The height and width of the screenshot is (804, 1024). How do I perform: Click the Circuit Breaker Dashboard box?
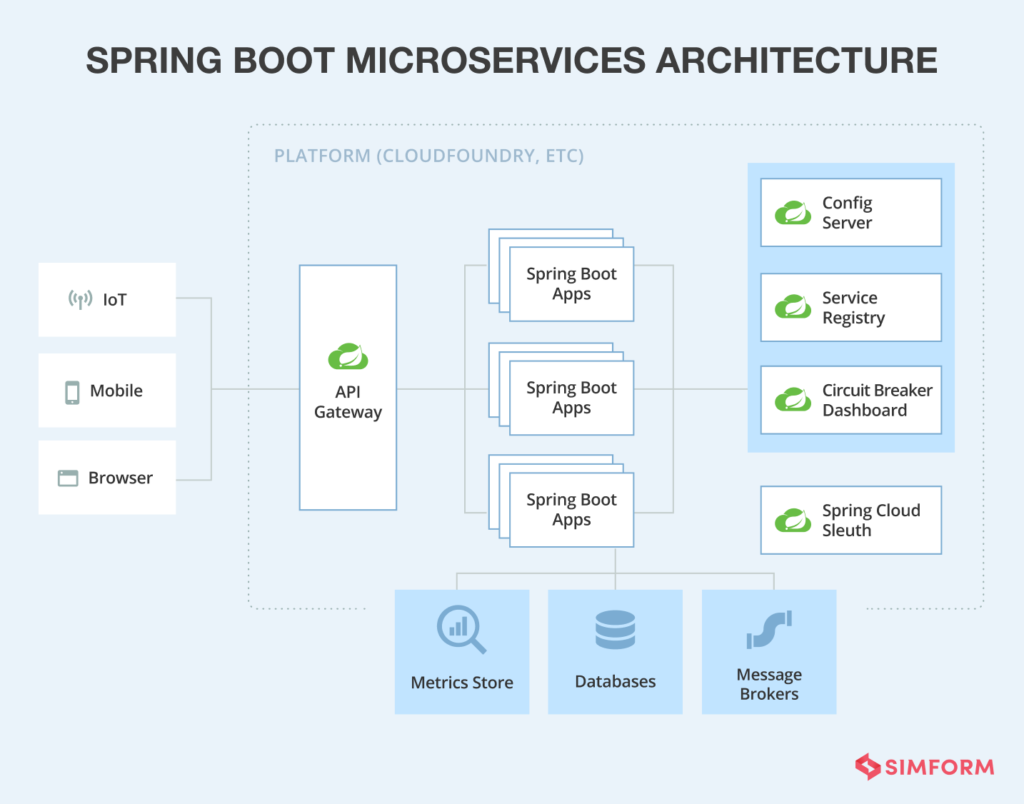(850, 400)
